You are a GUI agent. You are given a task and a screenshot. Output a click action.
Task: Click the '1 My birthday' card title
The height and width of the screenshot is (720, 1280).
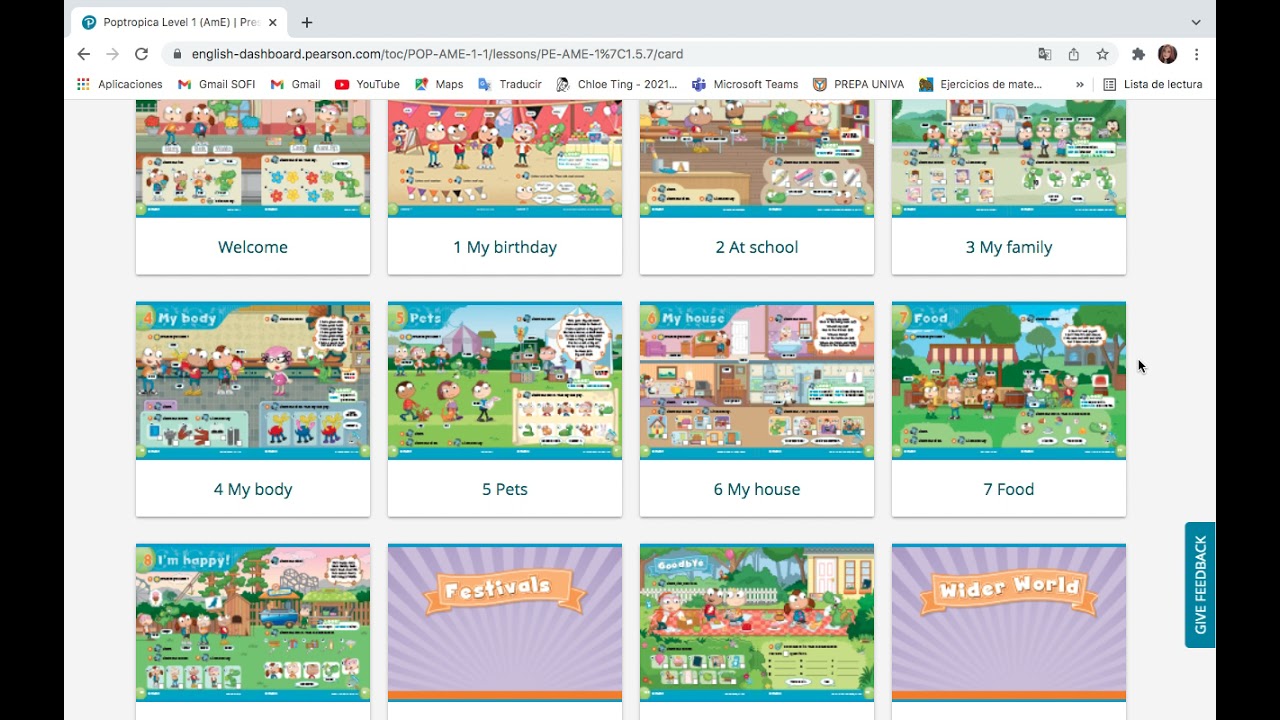click(505, 247)
